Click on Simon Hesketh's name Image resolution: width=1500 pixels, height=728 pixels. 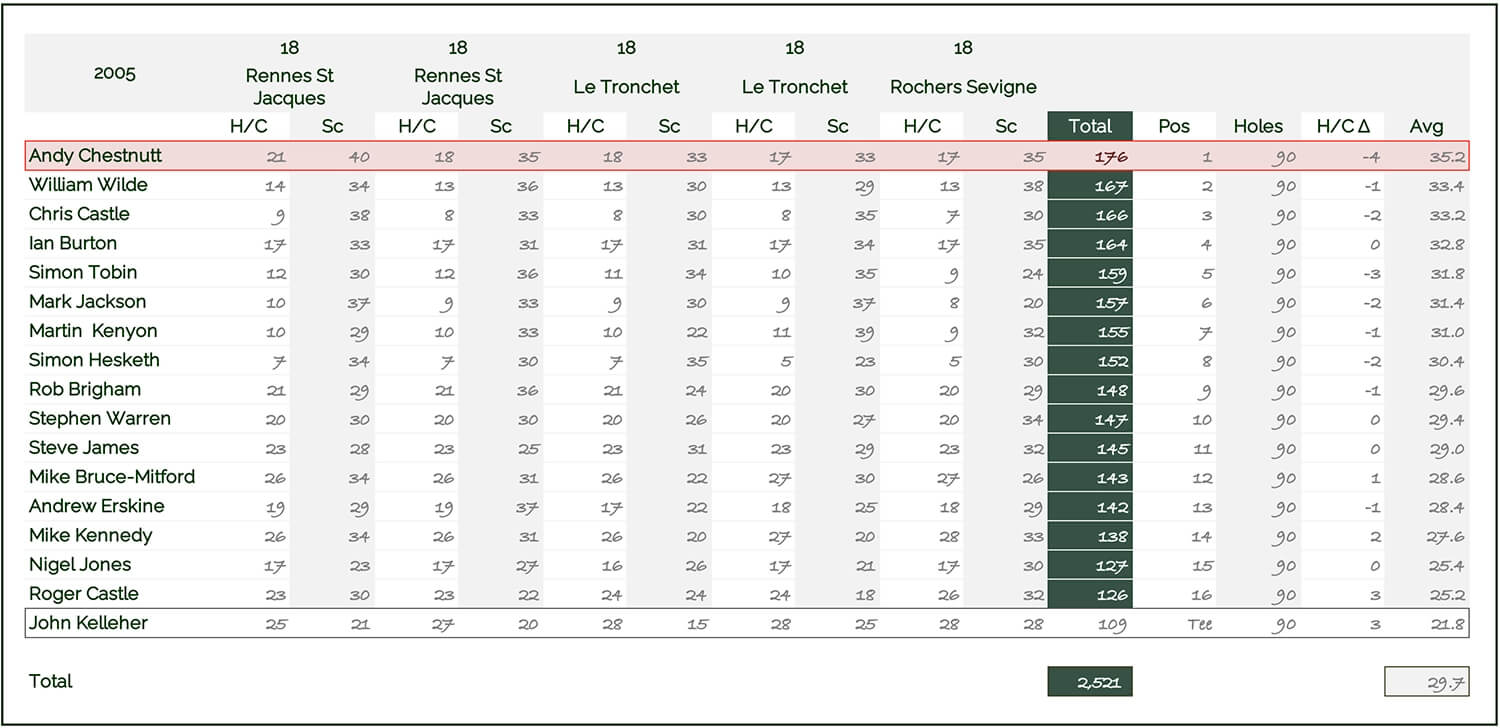point(94,360)
